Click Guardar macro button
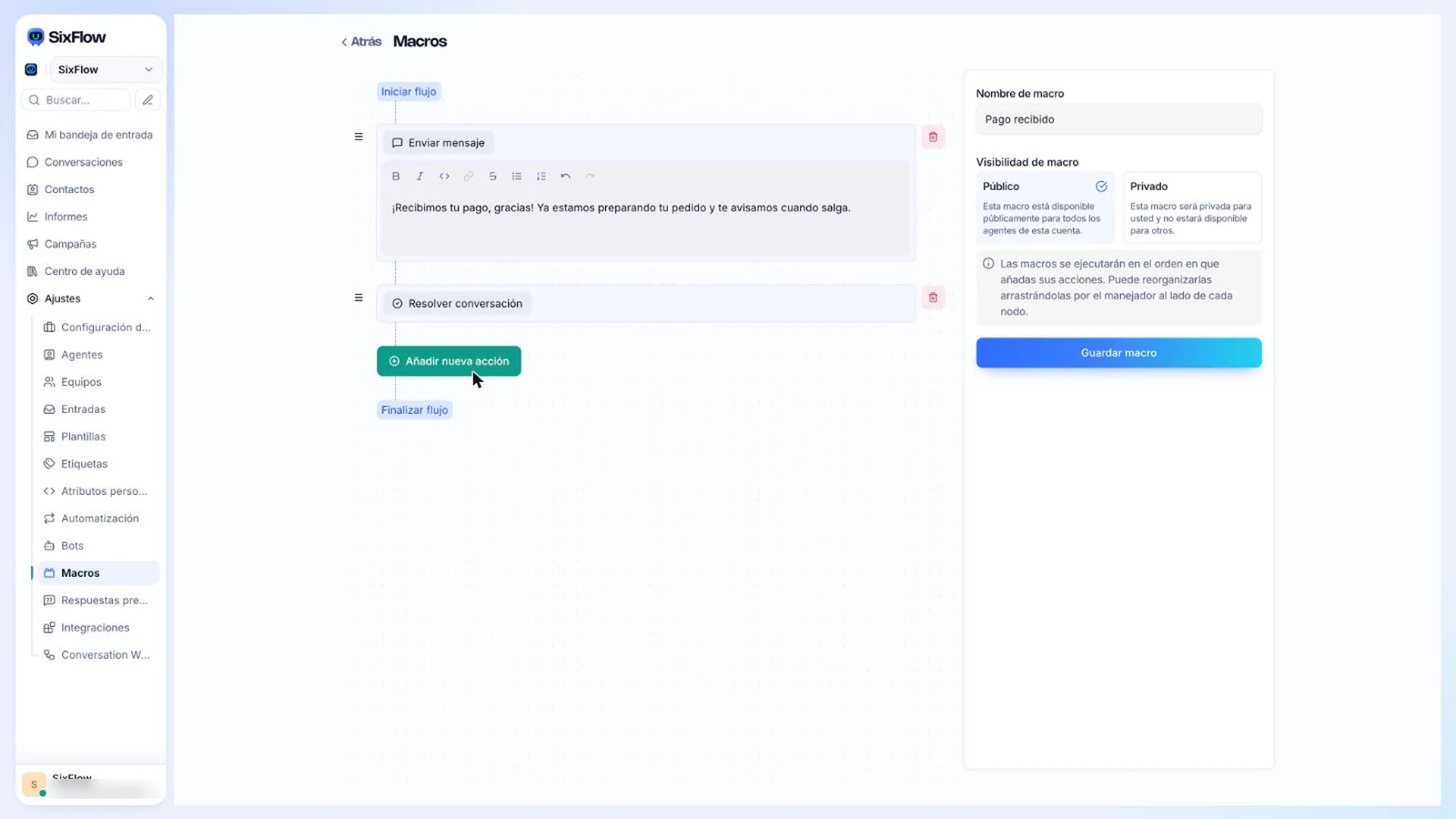This screenshot has width=1456, height=819. (1118, 353)
